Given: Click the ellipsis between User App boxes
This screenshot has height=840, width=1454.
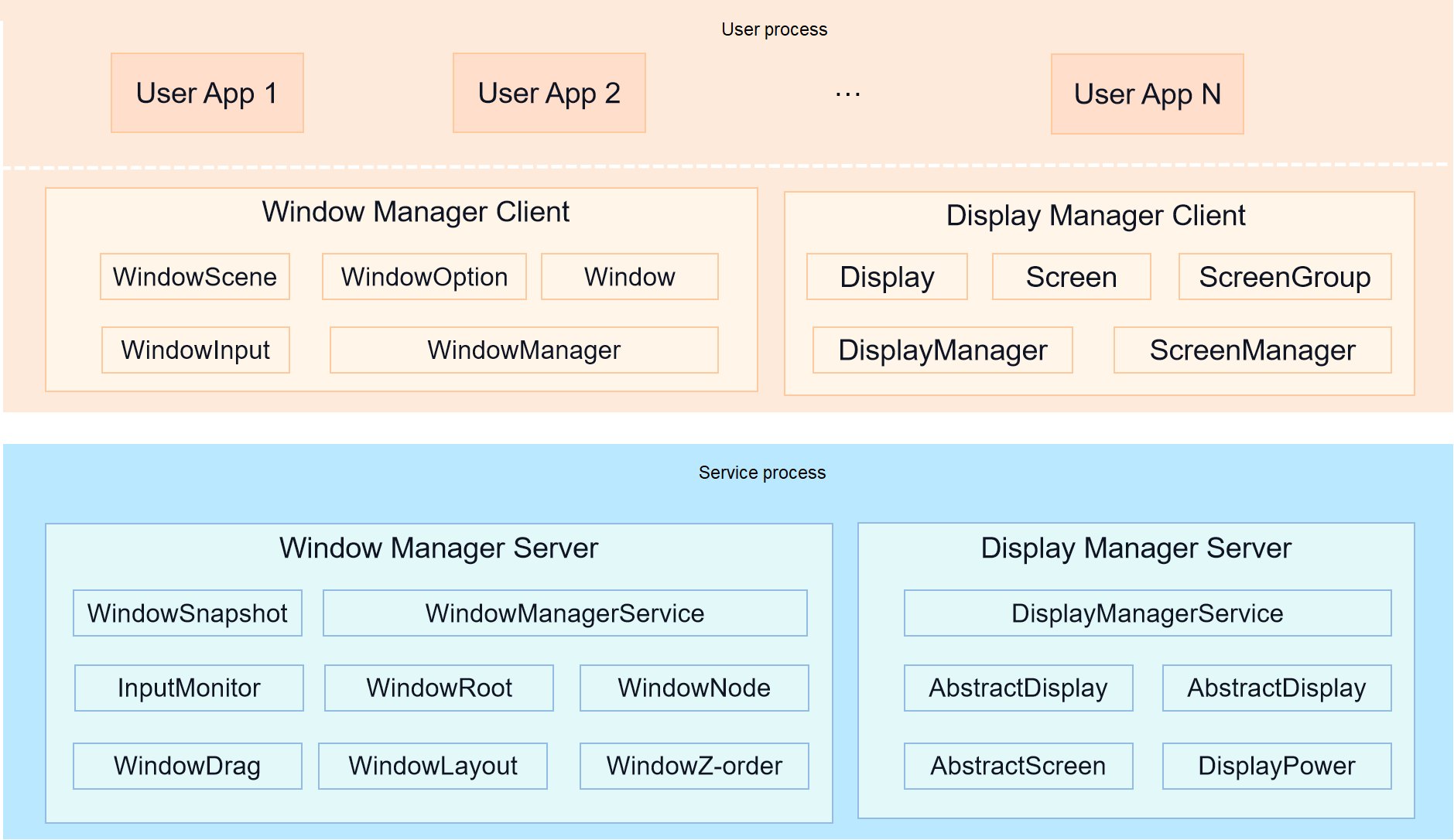Looking at the screenshot, I should point(848,95).
